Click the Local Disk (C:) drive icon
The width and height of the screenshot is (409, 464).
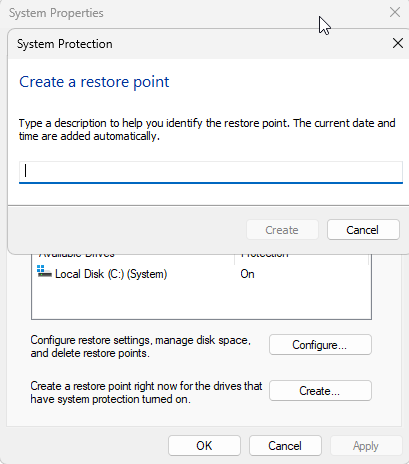tap(44, 272)
